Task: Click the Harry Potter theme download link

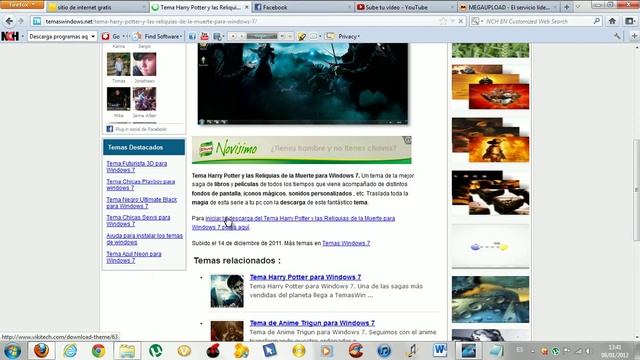Action: (293, 222)
